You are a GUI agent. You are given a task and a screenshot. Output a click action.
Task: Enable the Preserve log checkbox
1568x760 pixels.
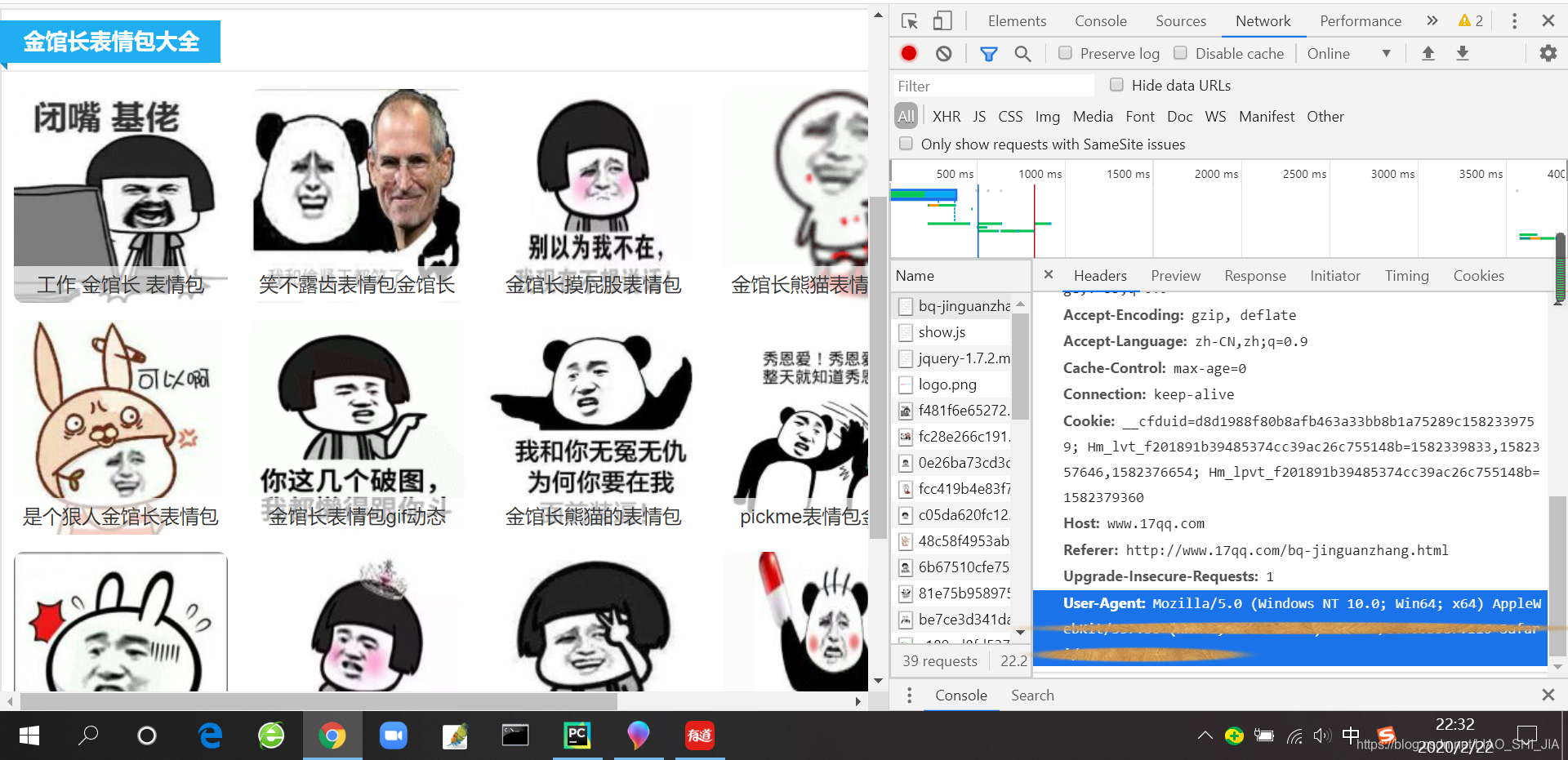pos(1065,52)
